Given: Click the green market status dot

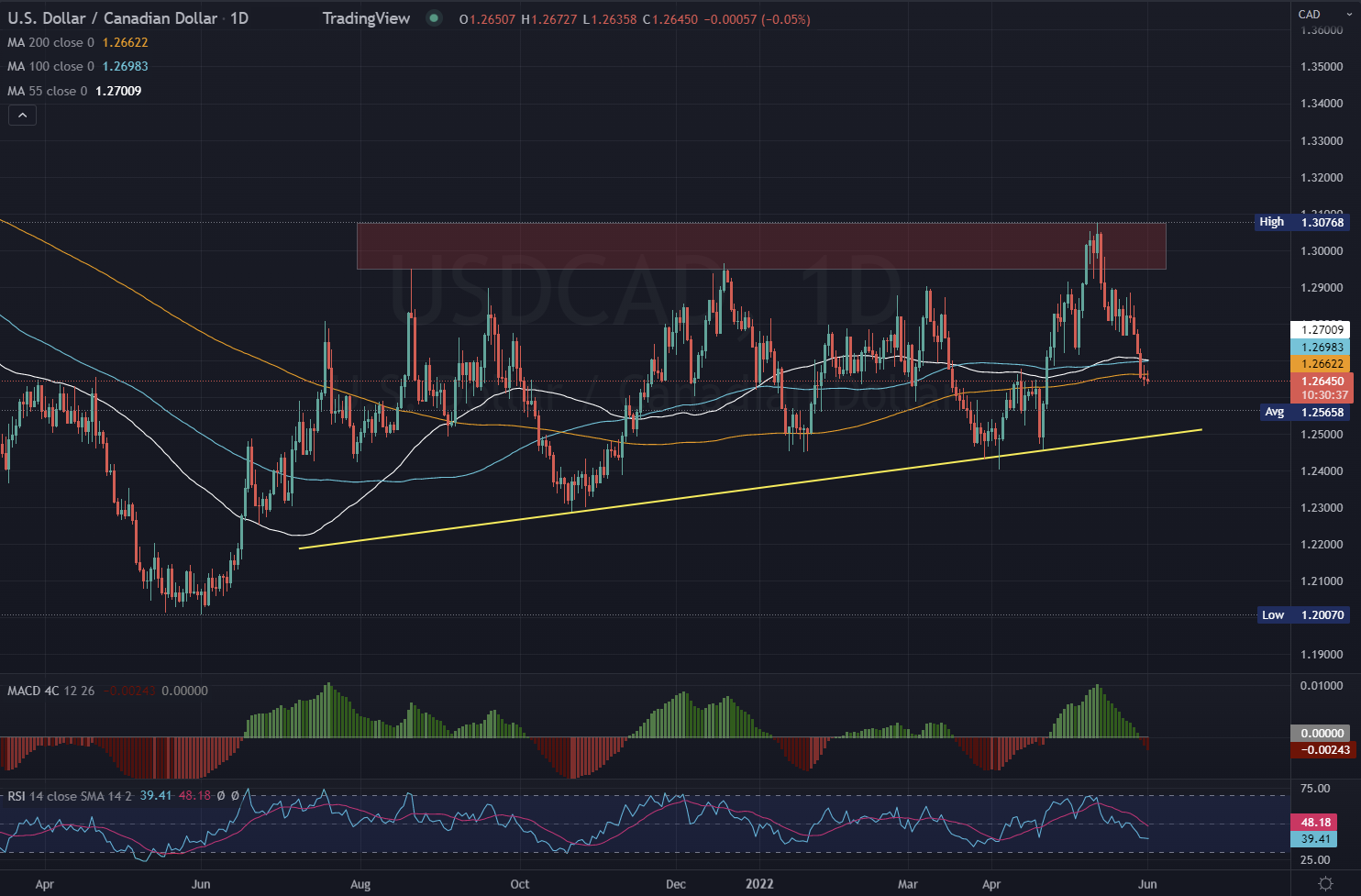Looking at the screenshot, I should click(x=434, y=18).
